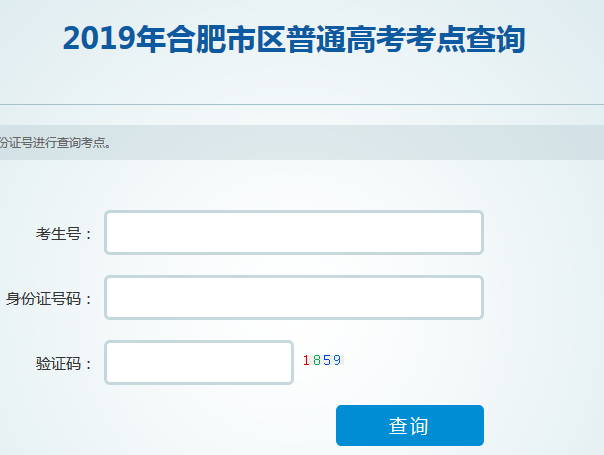Select the 验证码 entry field
Screen dimensions: 604x455
click(199, 362)
